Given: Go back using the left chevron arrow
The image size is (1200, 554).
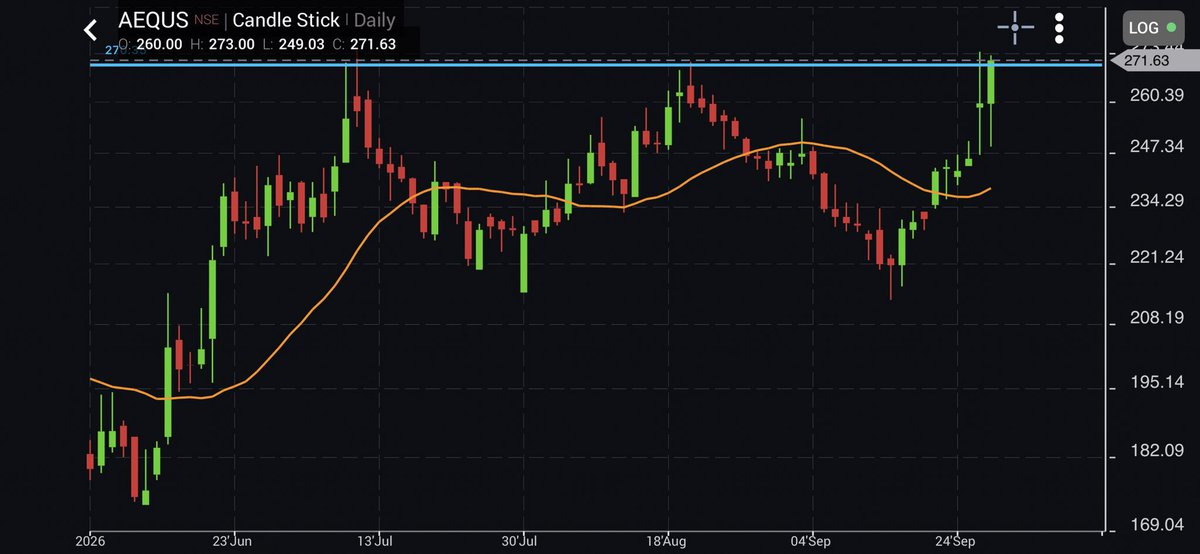Looking at the screenshot, I should 90,30.
